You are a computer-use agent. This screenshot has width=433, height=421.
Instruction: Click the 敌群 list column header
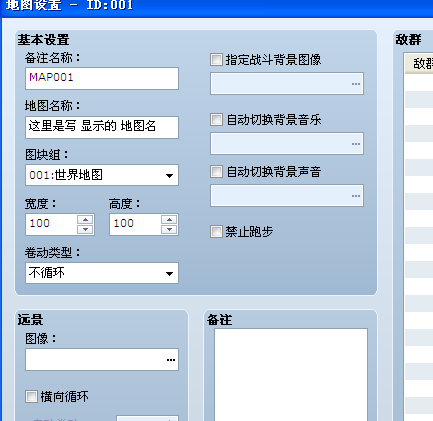pos(419,63)
